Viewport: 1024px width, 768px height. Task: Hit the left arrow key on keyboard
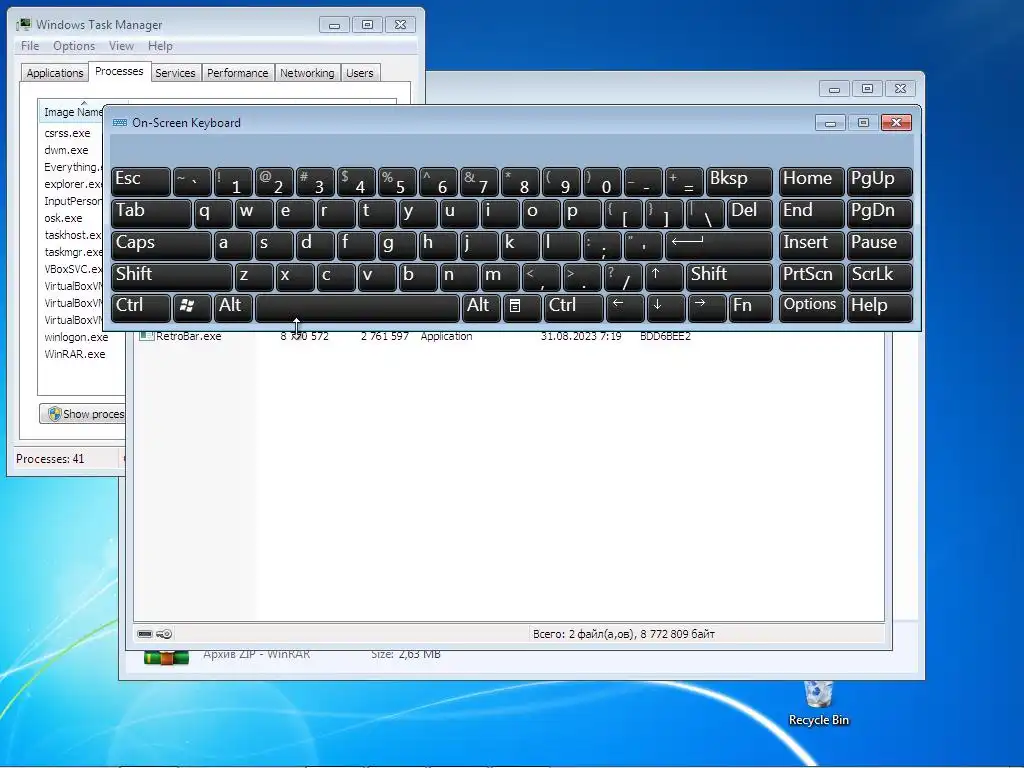[x=625, y=308]
